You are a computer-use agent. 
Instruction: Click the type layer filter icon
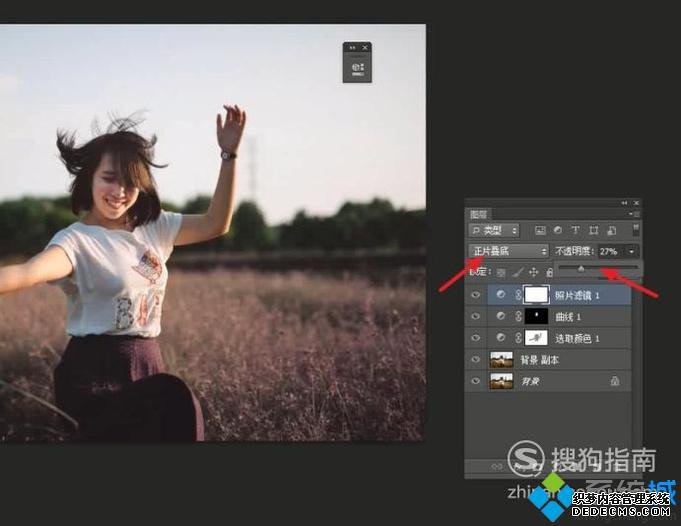pyautogui.click(x=577, y=231)
